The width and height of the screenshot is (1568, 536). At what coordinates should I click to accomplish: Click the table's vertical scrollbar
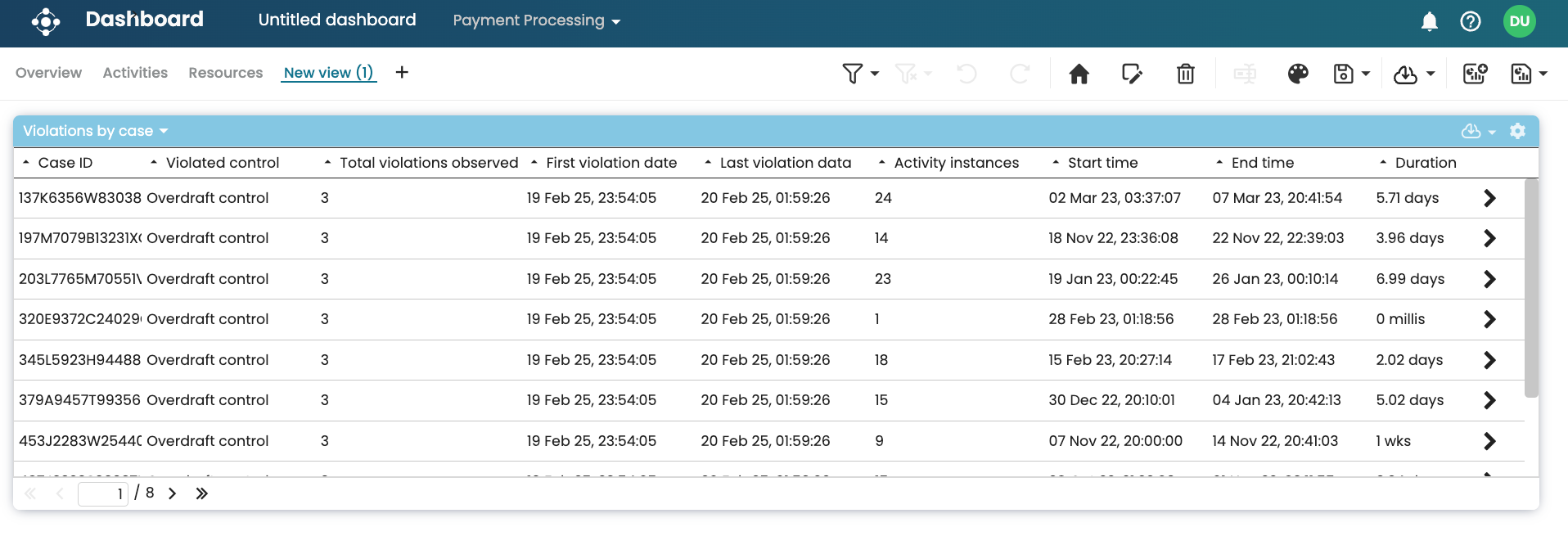click(x=1531, y=286)
